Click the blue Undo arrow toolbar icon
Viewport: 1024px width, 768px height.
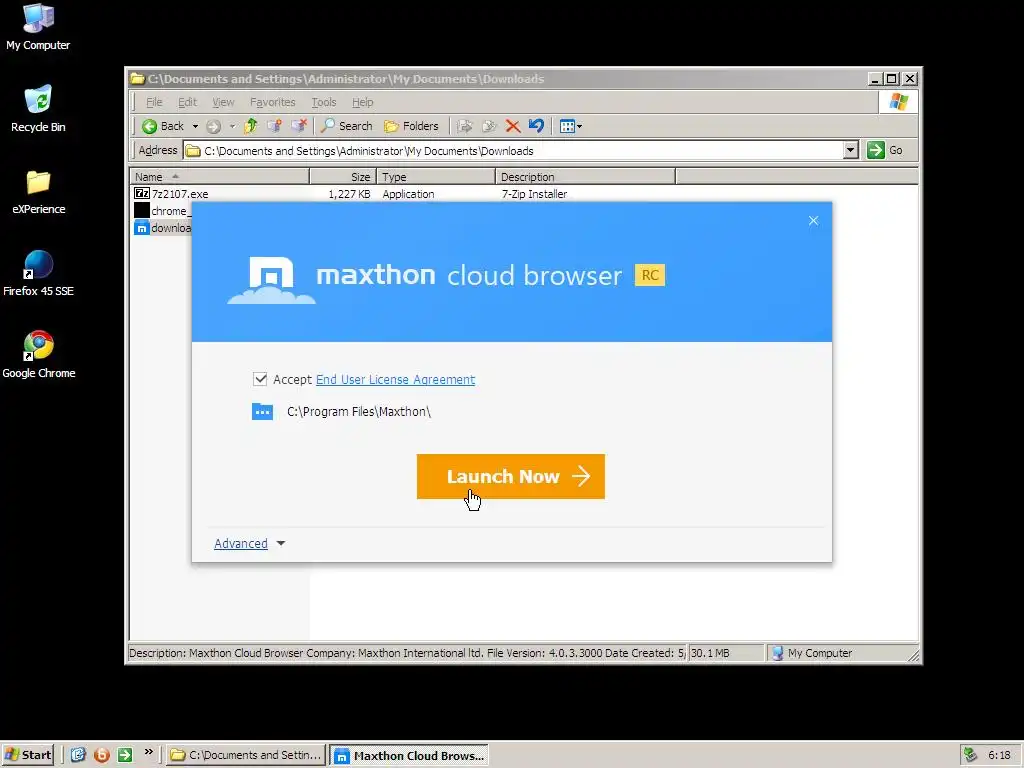[536, 126]
